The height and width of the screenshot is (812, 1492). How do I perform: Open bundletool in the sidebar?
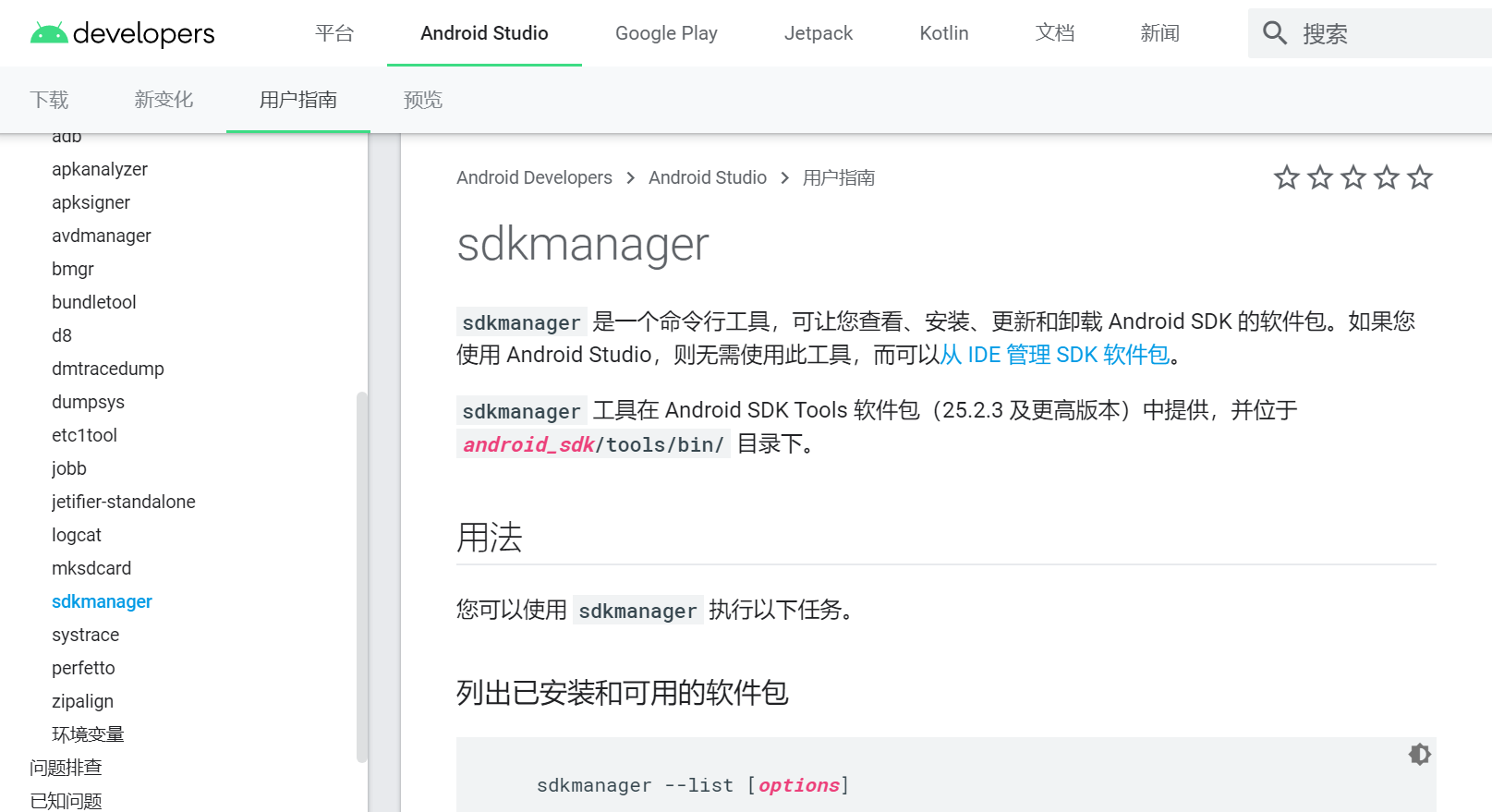(94, 302)
